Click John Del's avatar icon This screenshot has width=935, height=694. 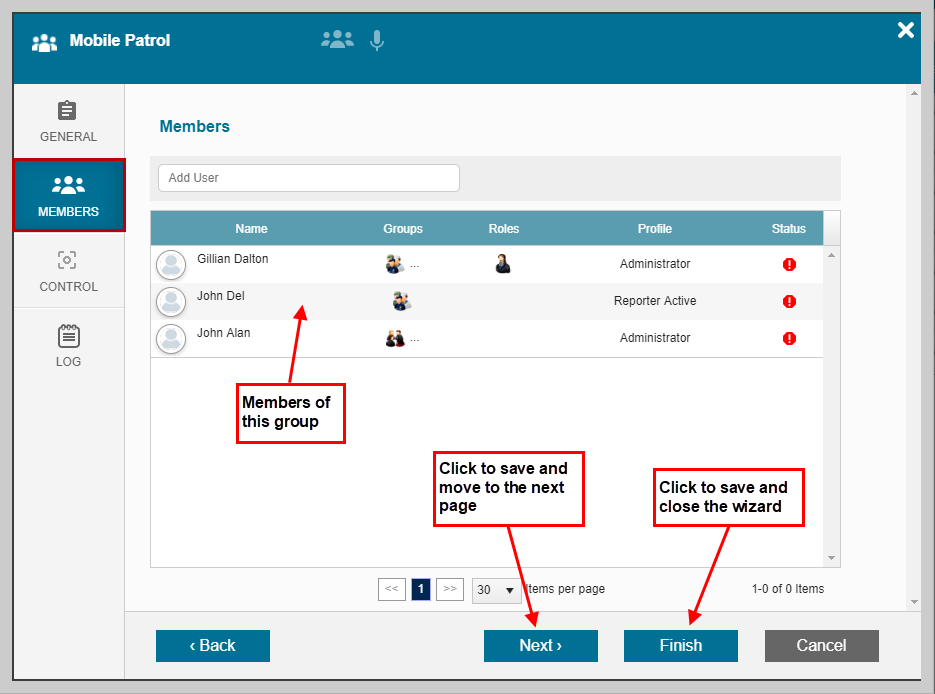171,302
